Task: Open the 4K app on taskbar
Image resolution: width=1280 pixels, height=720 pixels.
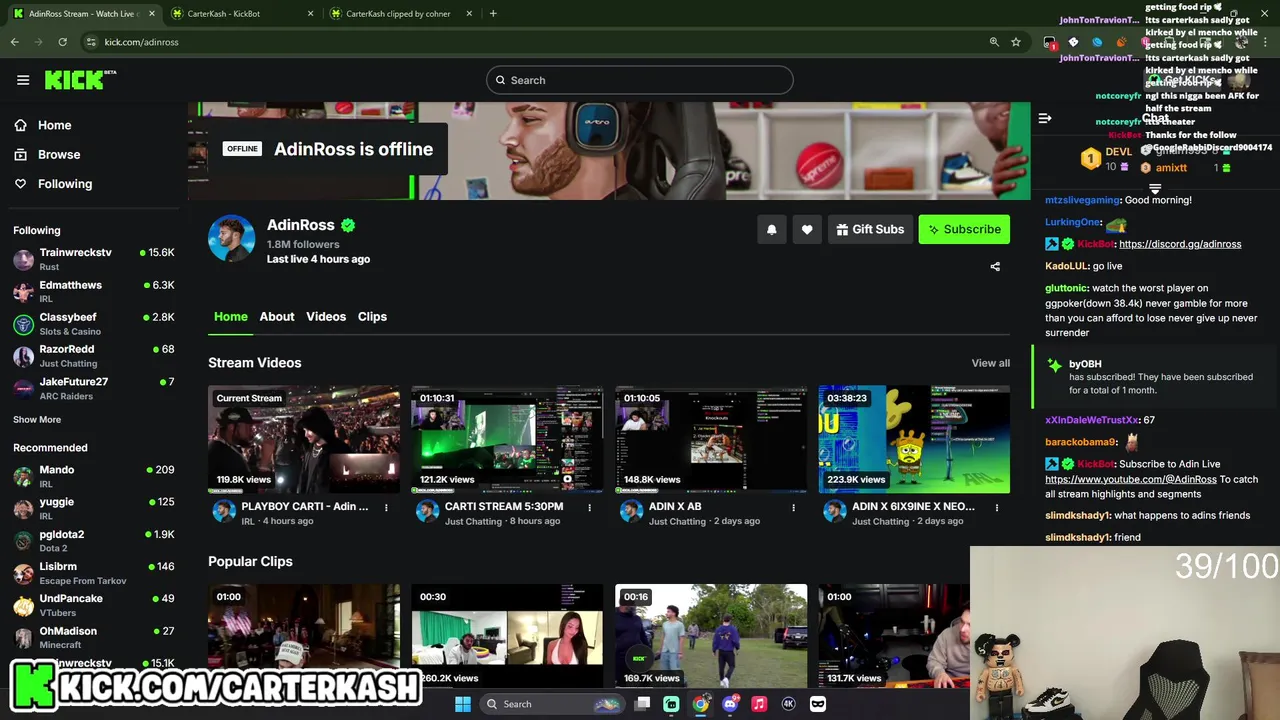Action: [x=788, y=704]
